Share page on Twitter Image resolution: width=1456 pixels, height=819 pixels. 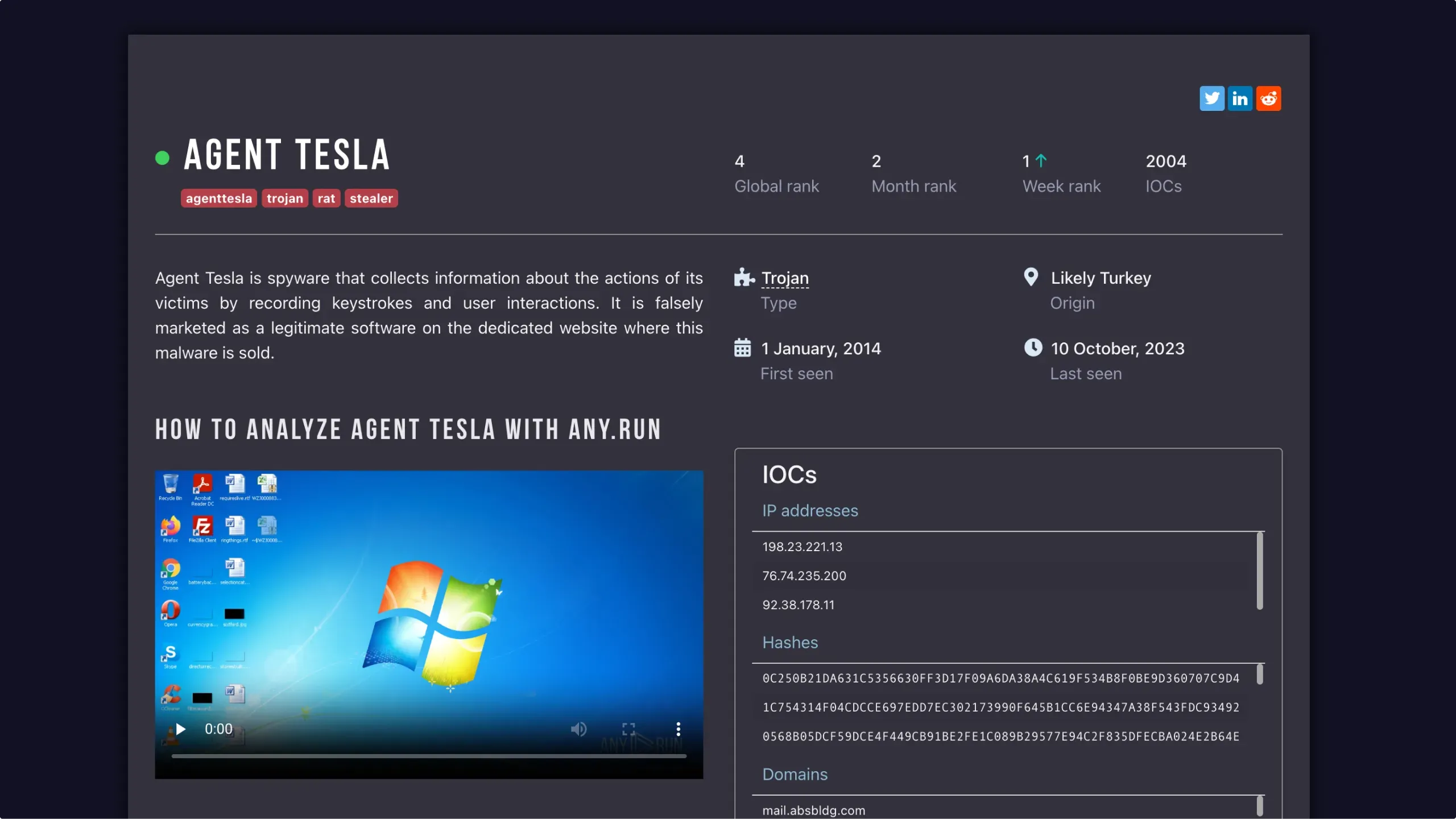(x=1211, y=98)
